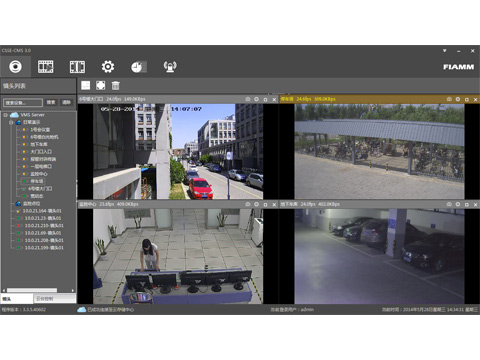
Task: Click the fullscreen icon in the video toolbar
Action: (x=101, y=86)
